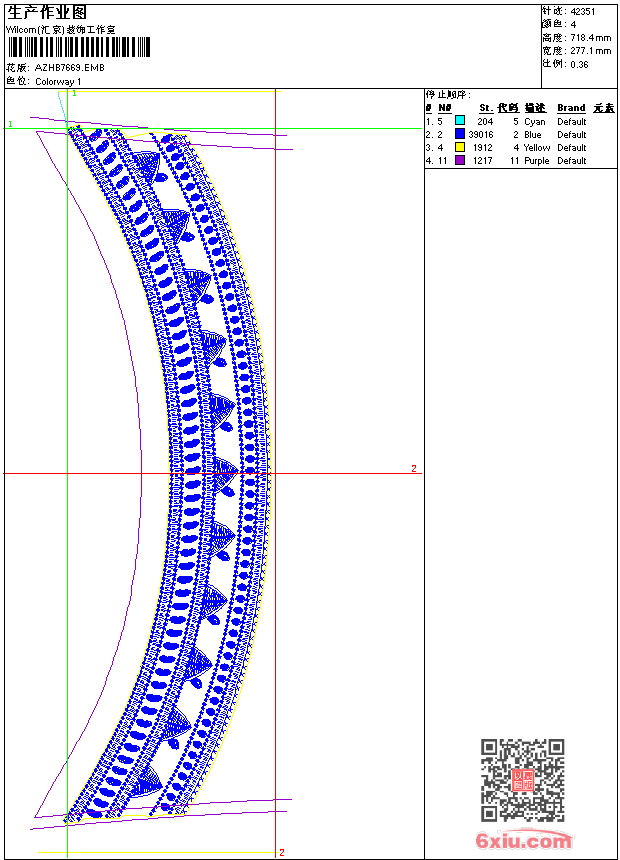
Task: Select the Cyan description cell
Action: point(534,122)
